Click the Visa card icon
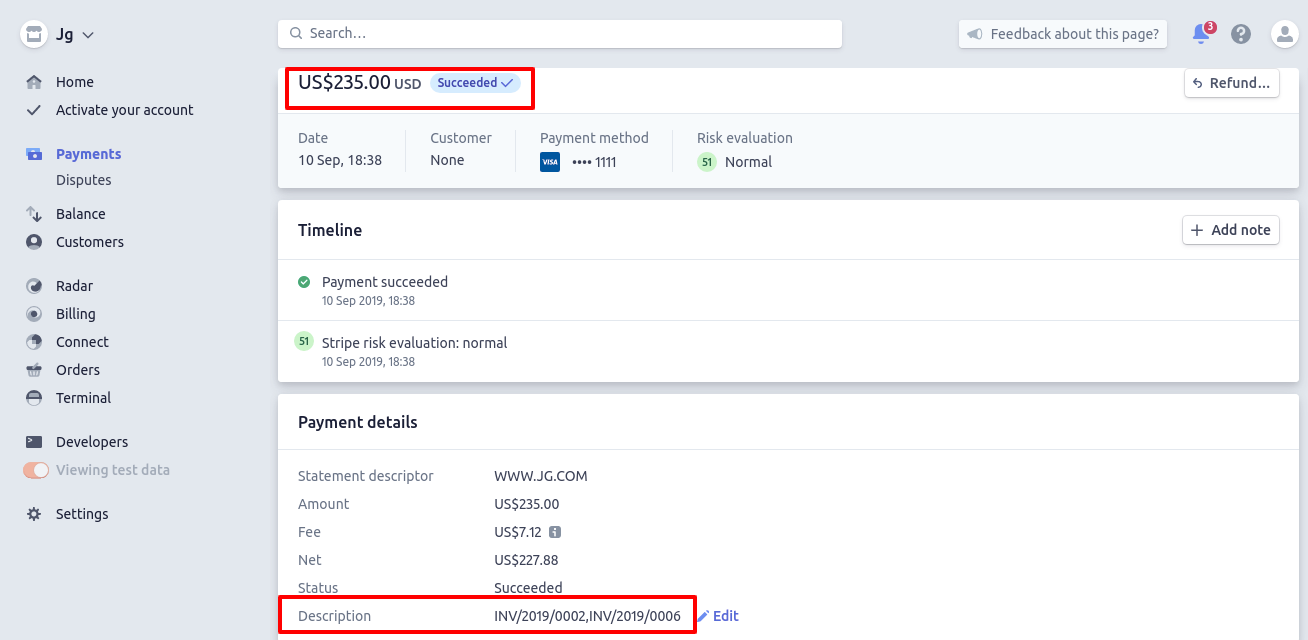 tap(550, 162)
